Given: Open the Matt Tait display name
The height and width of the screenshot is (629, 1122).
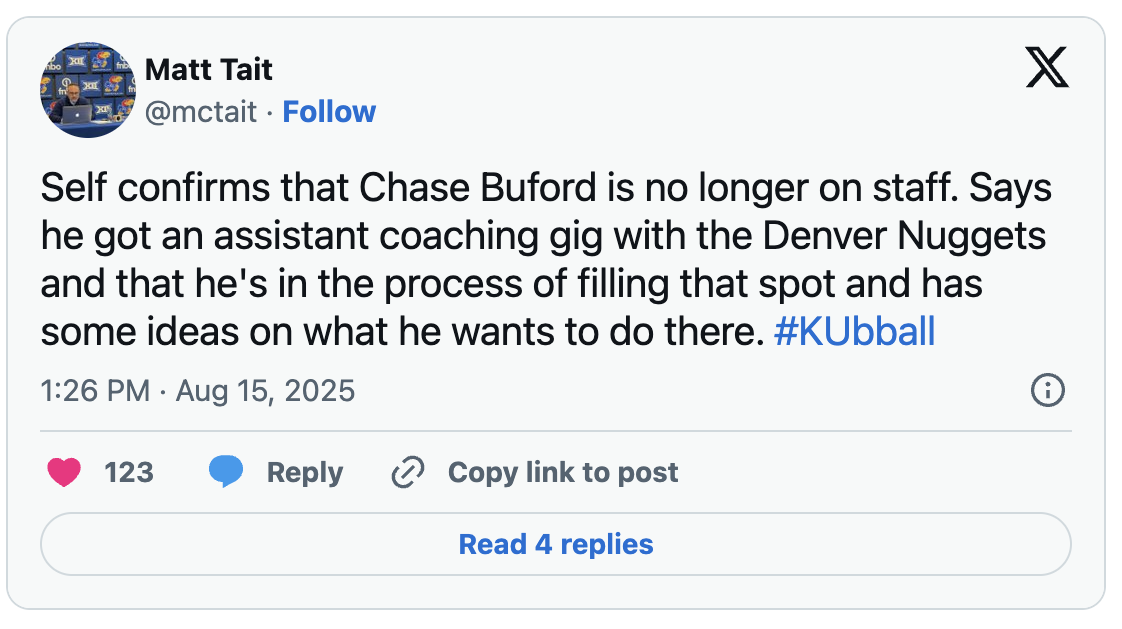Looking at the screenshot, I should click(x=208, y=70).
